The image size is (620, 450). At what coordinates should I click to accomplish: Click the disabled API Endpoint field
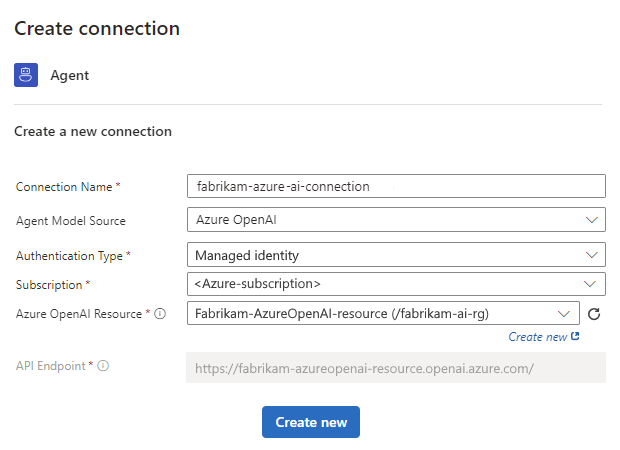coord(396,368)
